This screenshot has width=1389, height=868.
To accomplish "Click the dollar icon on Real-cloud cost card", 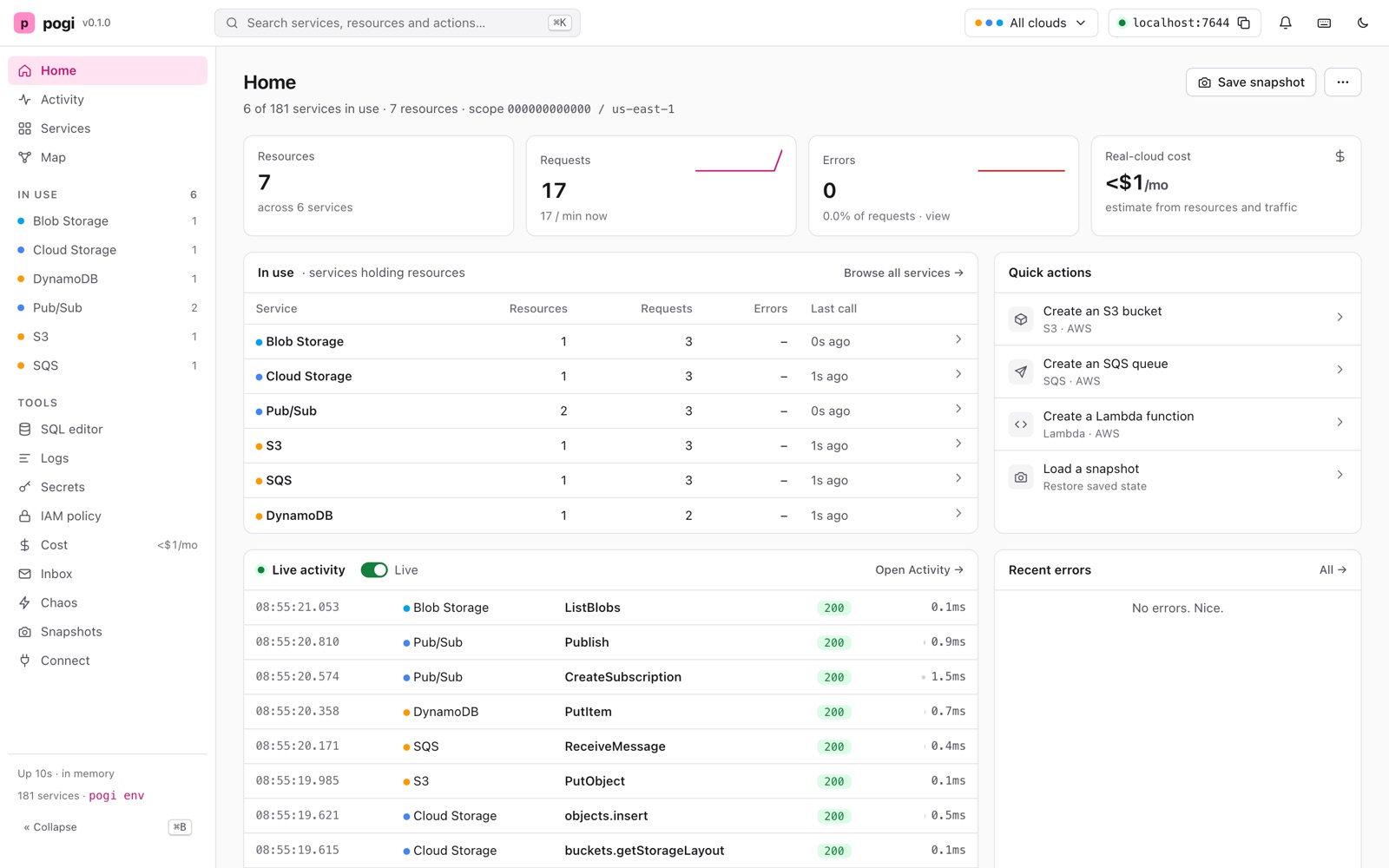I will coord(1340,156).
